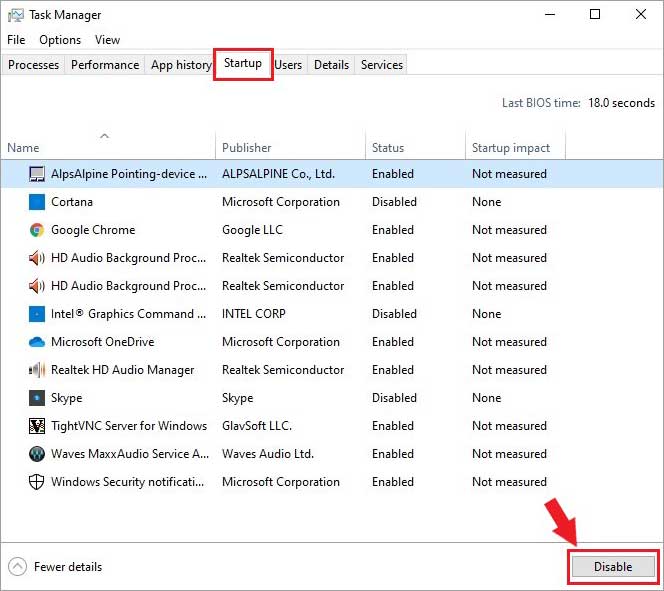Screen dimensions: 664x591
Task: Click the ALPSALPINE Co., Ltd. publisher cell
Action: coord(278,174)
